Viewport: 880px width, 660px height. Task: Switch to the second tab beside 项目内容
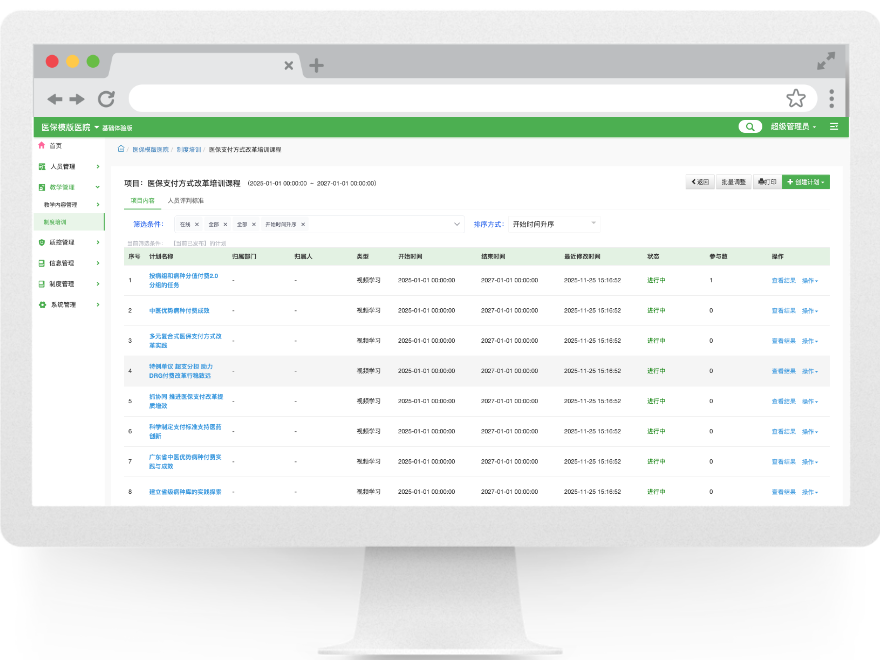point(185,200)
